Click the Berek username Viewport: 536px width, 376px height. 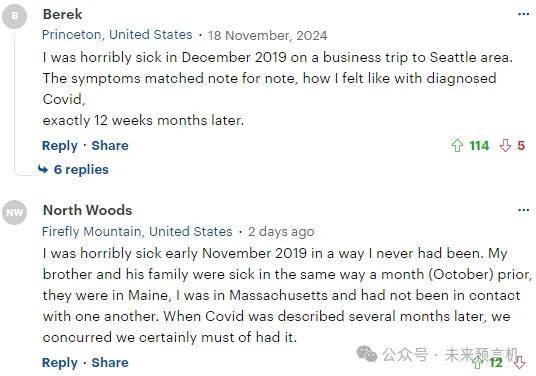tap(63, 14)
